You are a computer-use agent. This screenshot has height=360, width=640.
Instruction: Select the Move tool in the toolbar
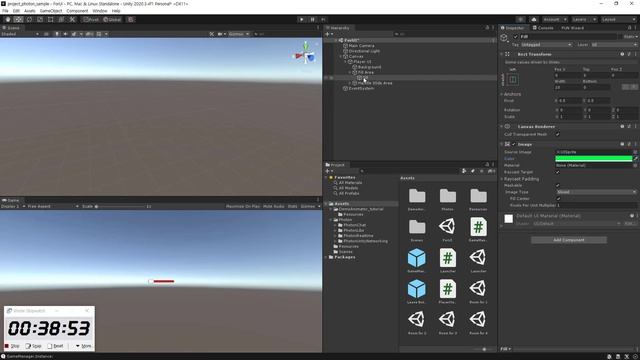click(x=18, y=20)
